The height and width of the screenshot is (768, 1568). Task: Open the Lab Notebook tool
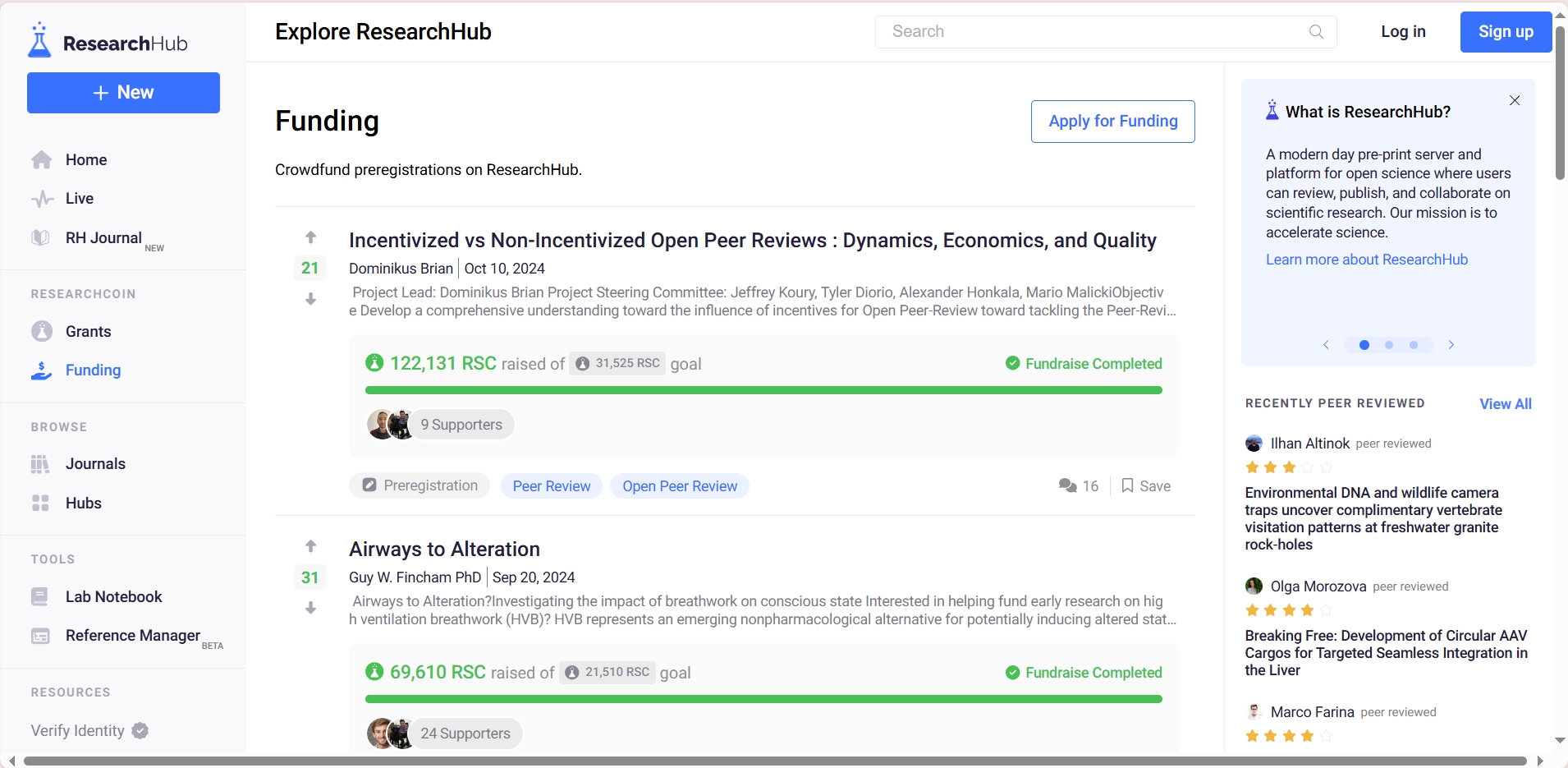click(113, 597)
